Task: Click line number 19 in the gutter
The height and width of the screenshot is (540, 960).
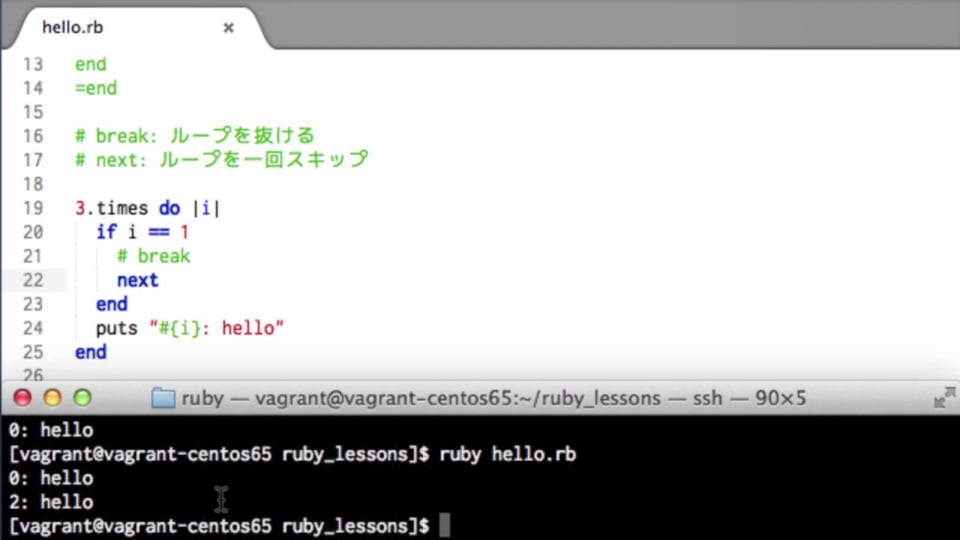Action: click(33, 208)
